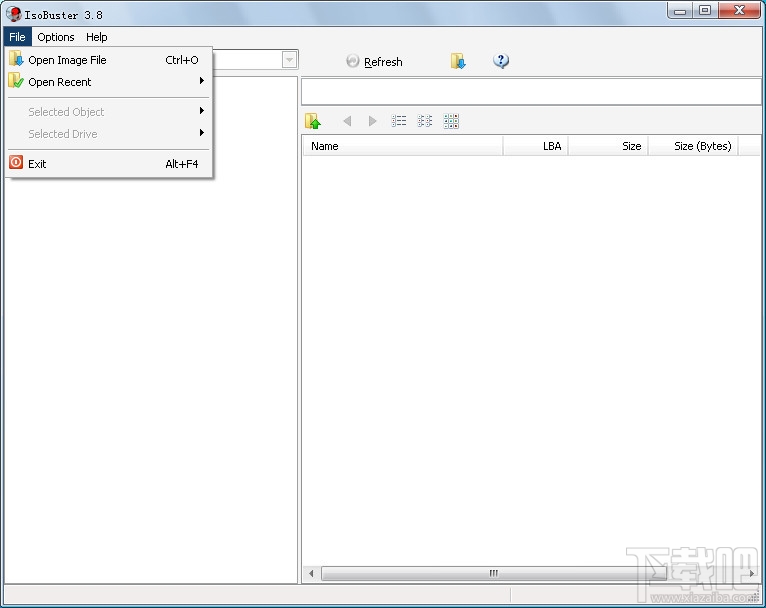Image resolution: width=766 pixels, height=608 pixels.
Task: Click the Selected Object submenu arrow
Action: (x=202, y=111)
